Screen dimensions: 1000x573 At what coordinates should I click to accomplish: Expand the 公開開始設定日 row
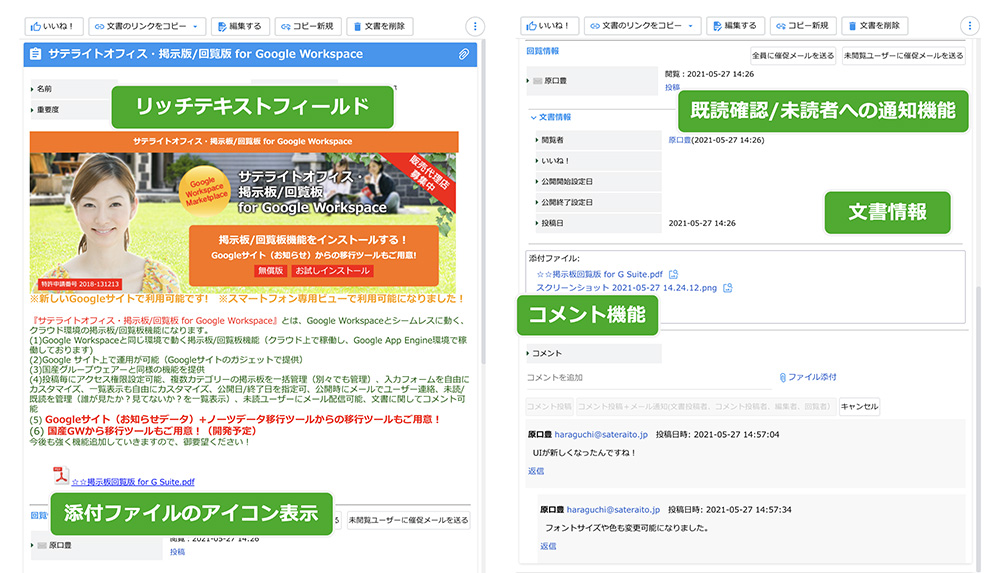click(536, 182)
